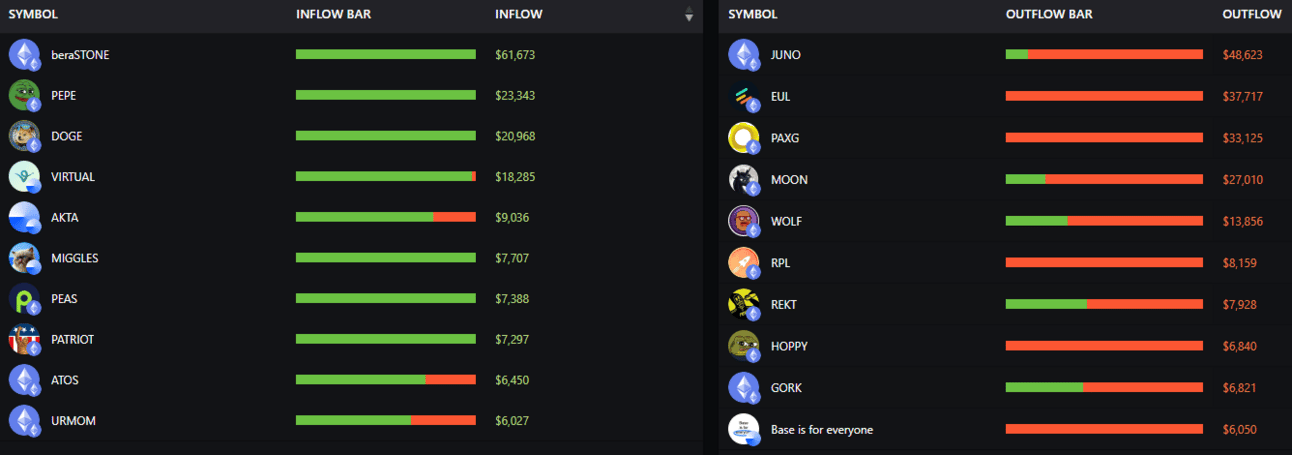Select the $6,050 outflow value
1292x455 pixels.
[x=1240, y=430]
